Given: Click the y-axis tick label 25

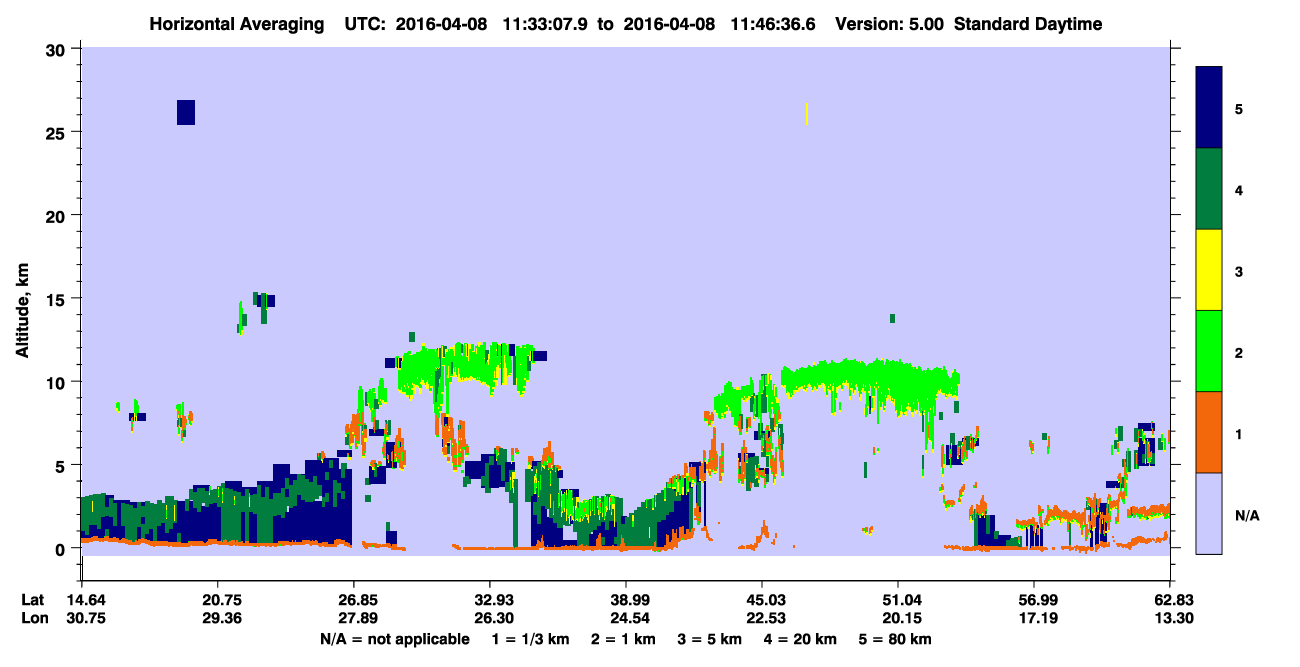Looking at the screenshot, I should click(x=56, y=132).
